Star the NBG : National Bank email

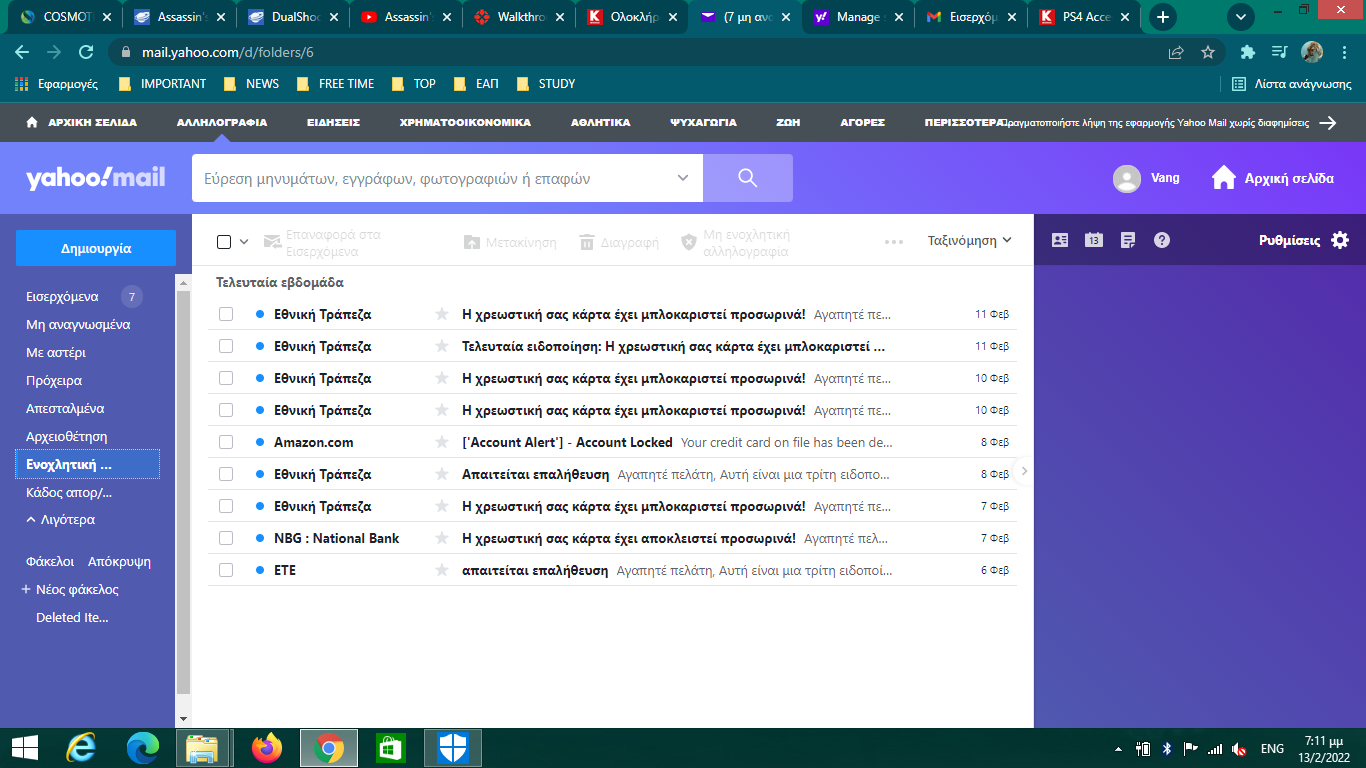click(x=442, y=538)
